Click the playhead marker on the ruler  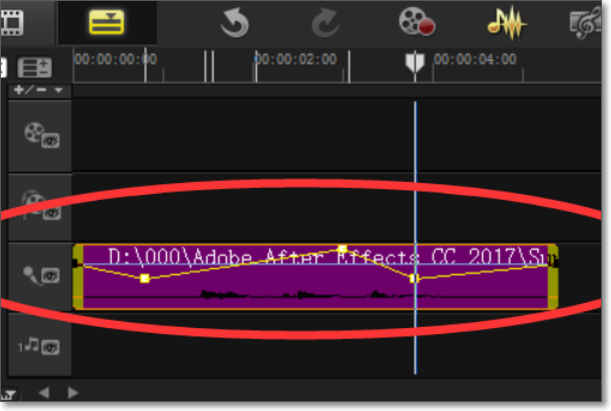pos(415,63)
